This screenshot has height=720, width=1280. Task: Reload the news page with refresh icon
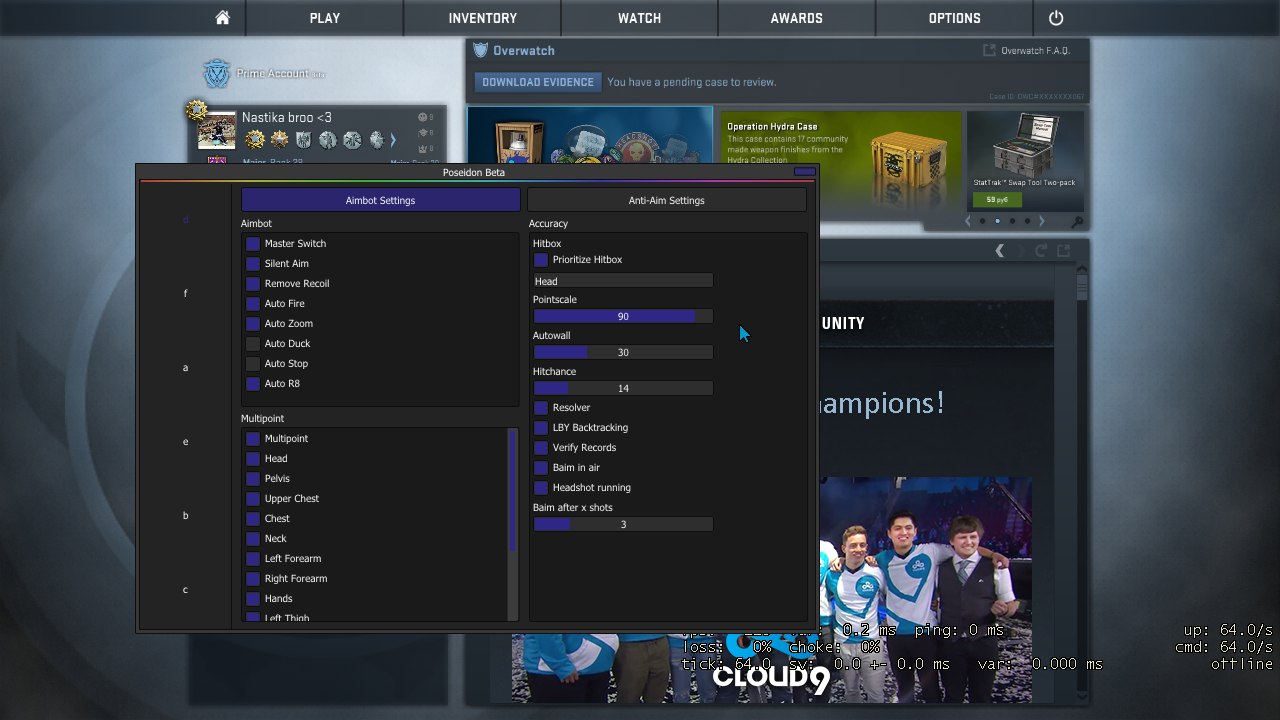click(x=1041, y=251)
